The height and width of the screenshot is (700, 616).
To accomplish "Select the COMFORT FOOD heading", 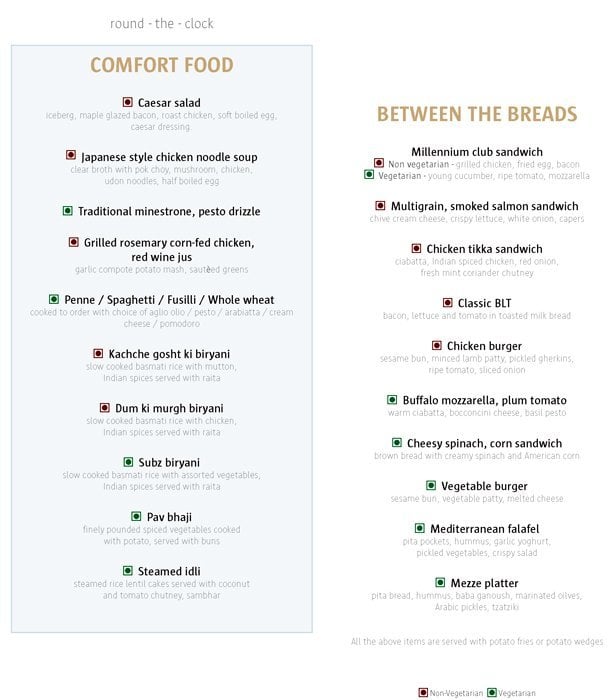I will (x=162, y=66).
